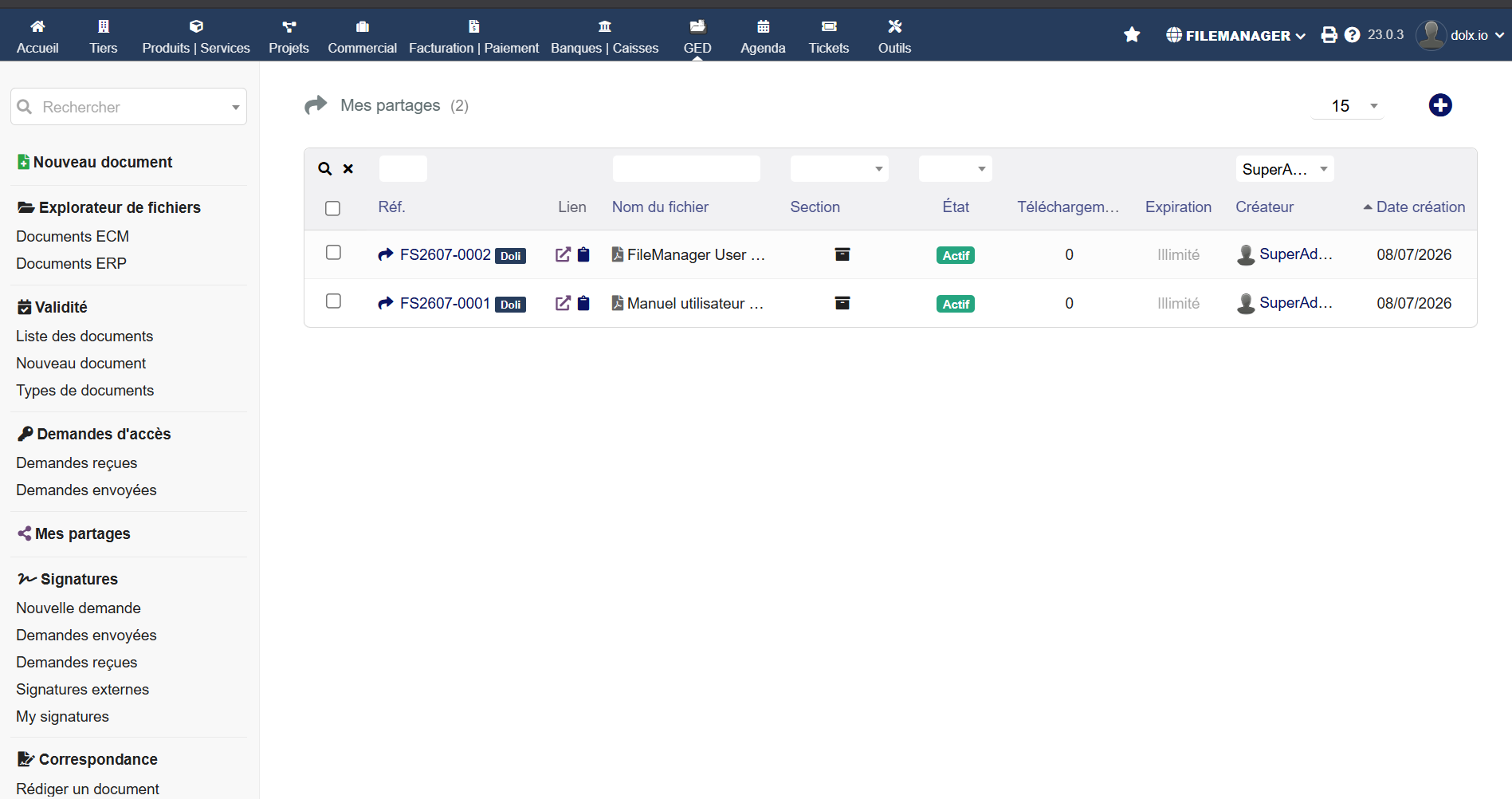Select the checkbox for FS2607-0001 row

pos(333,301)
